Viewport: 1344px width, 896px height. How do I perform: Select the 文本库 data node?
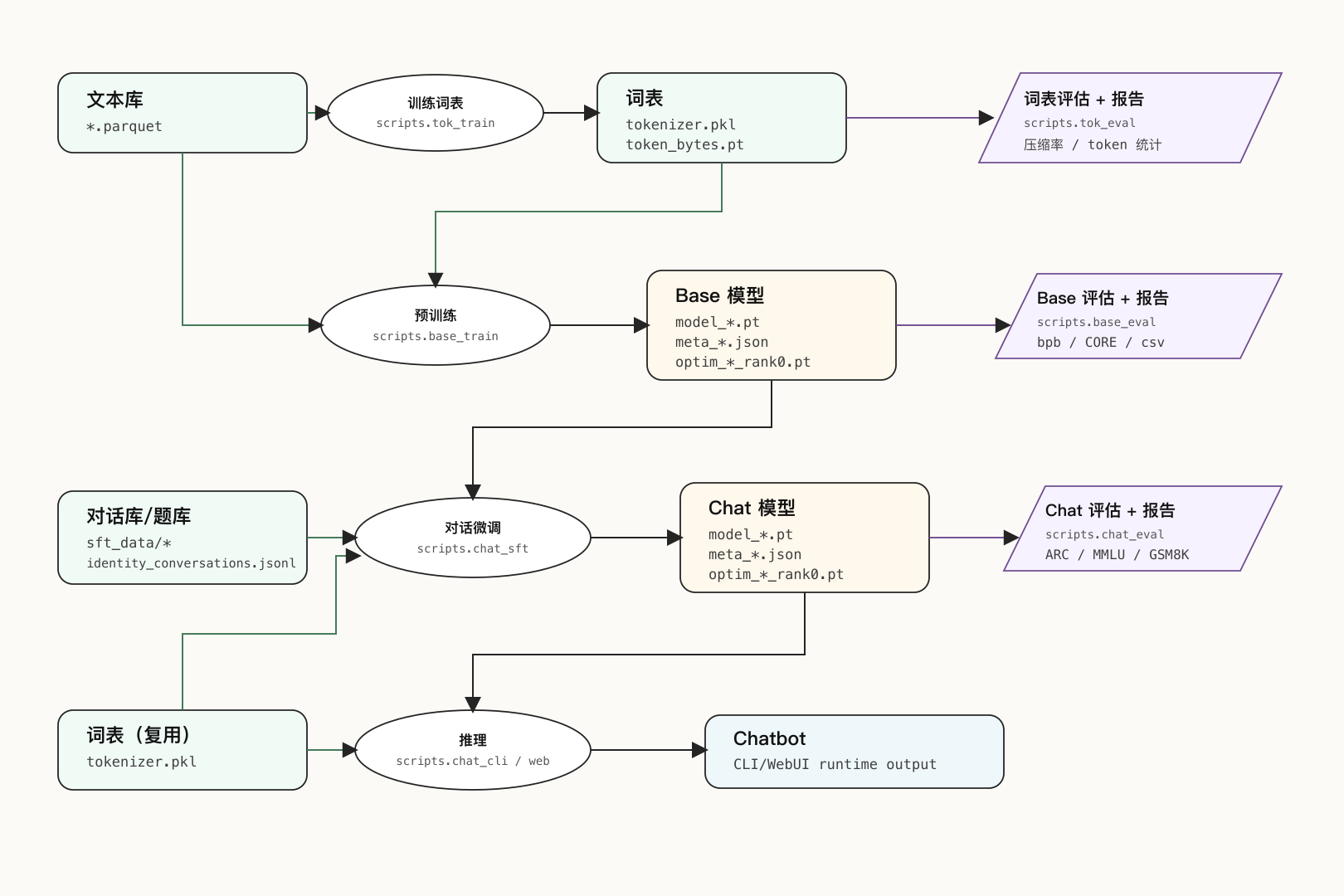(x=183, y=113)
